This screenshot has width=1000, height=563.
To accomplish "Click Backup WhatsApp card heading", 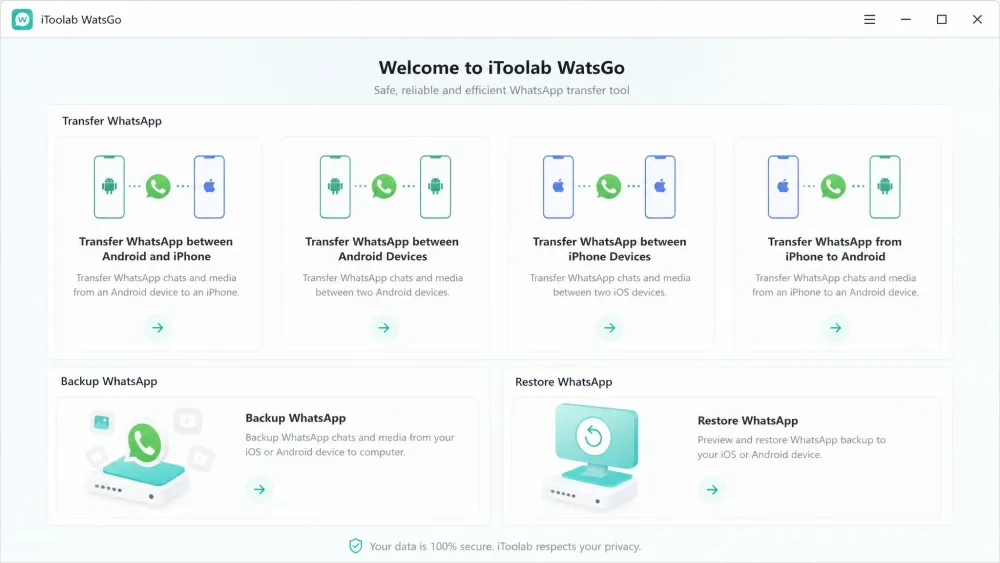I will pos(296,418).
